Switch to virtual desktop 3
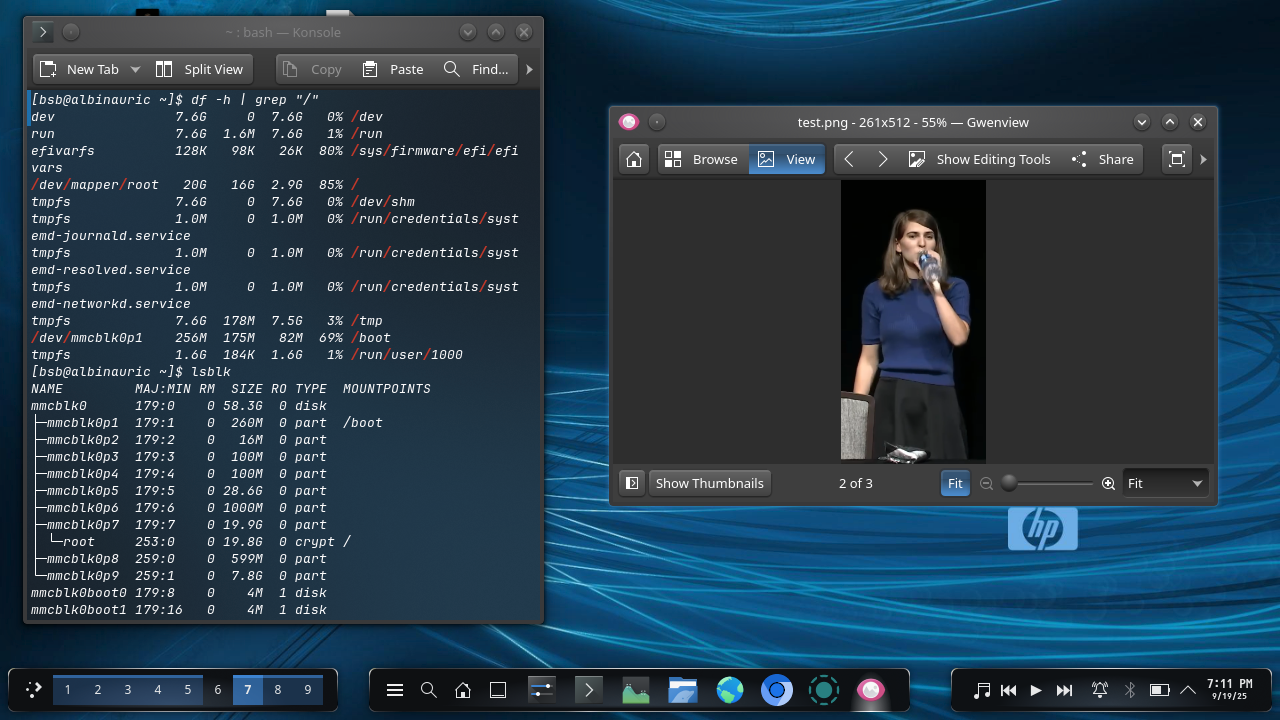Viewport: 1280px width, 720px height. [128, 690]
